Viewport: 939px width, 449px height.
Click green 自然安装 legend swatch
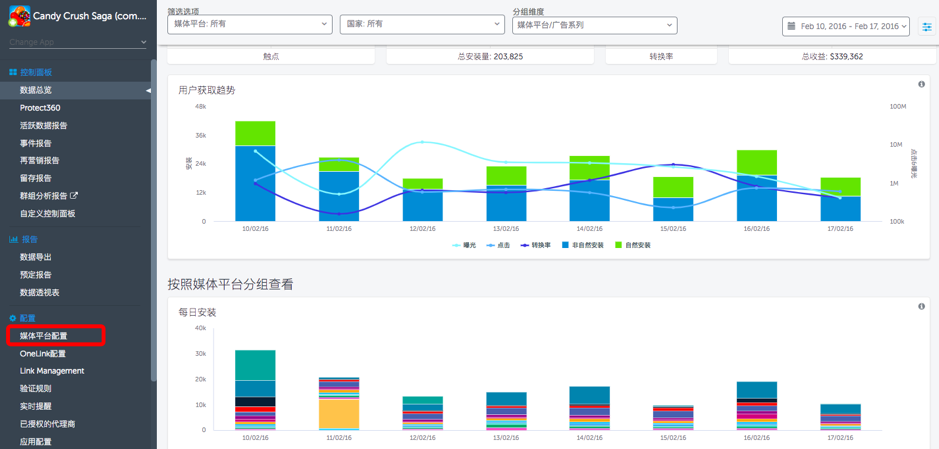[x=619, y=245]
